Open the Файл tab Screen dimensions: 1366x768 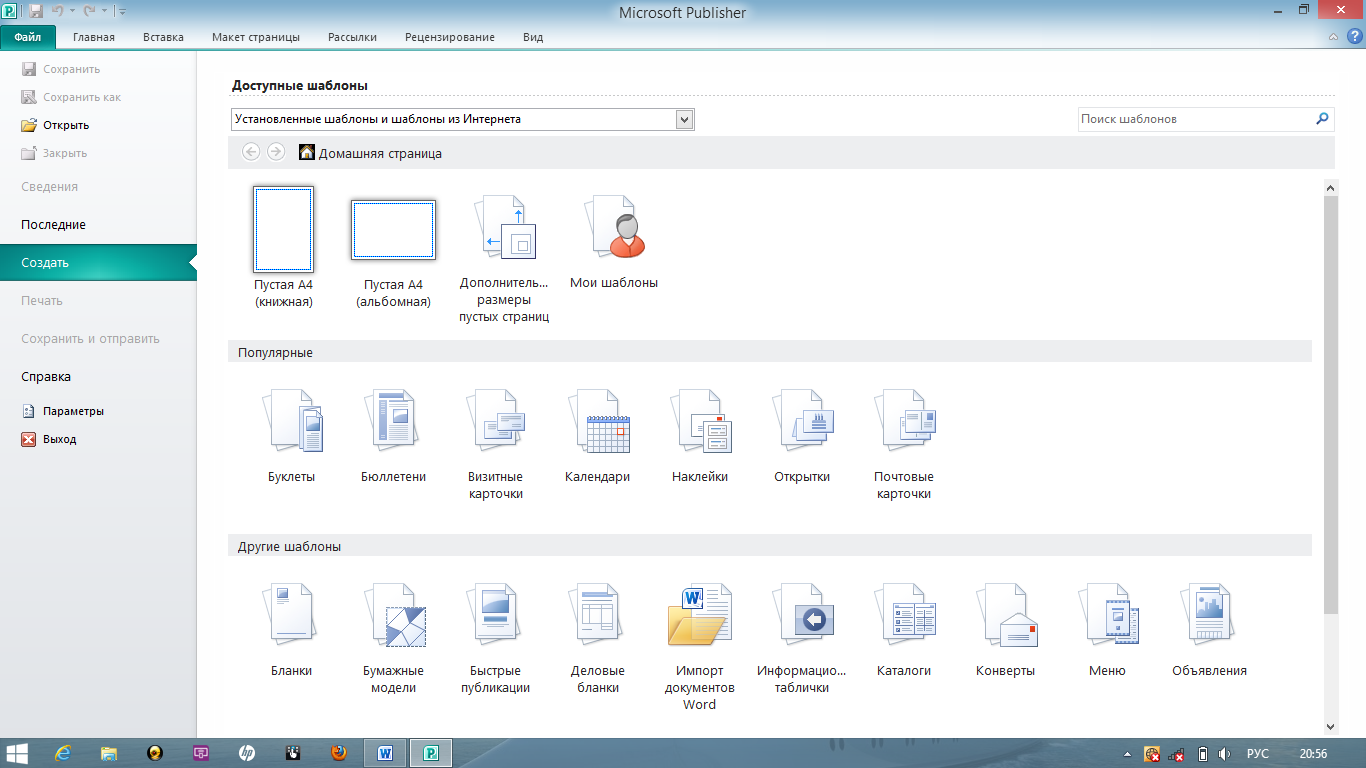point(28,37)
